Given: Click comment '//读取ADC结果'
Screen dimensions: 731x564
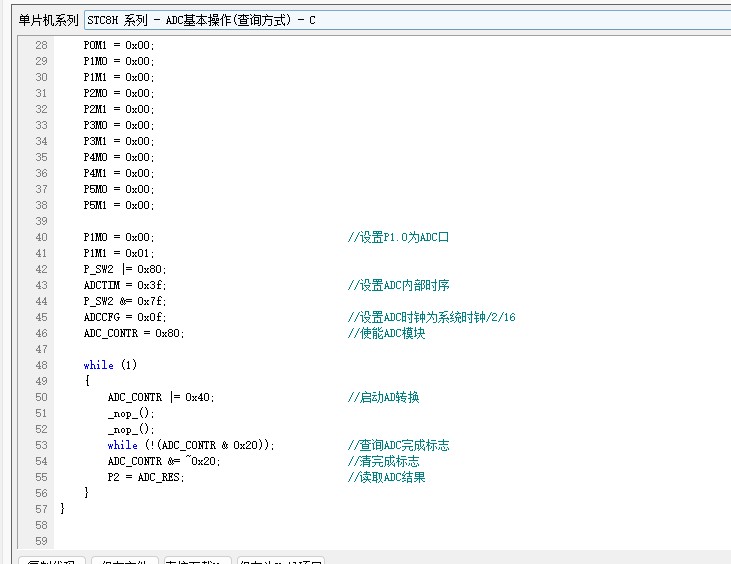Looking at the screenshot, I should (x=386, y=477).
